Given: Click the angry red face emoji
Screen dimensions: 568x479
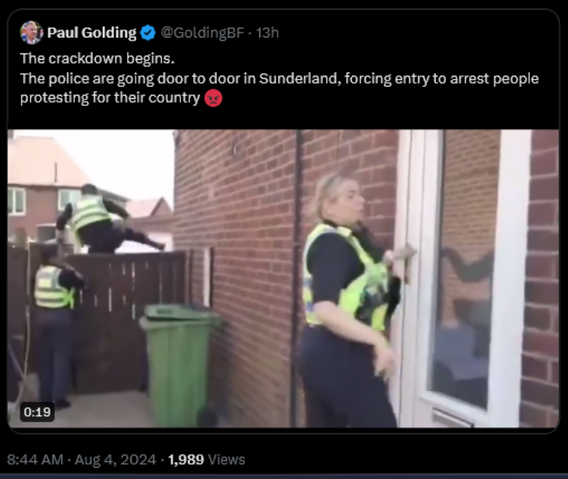Looking at the screenshot, I should pyautogui.click(x=213, y=98).
